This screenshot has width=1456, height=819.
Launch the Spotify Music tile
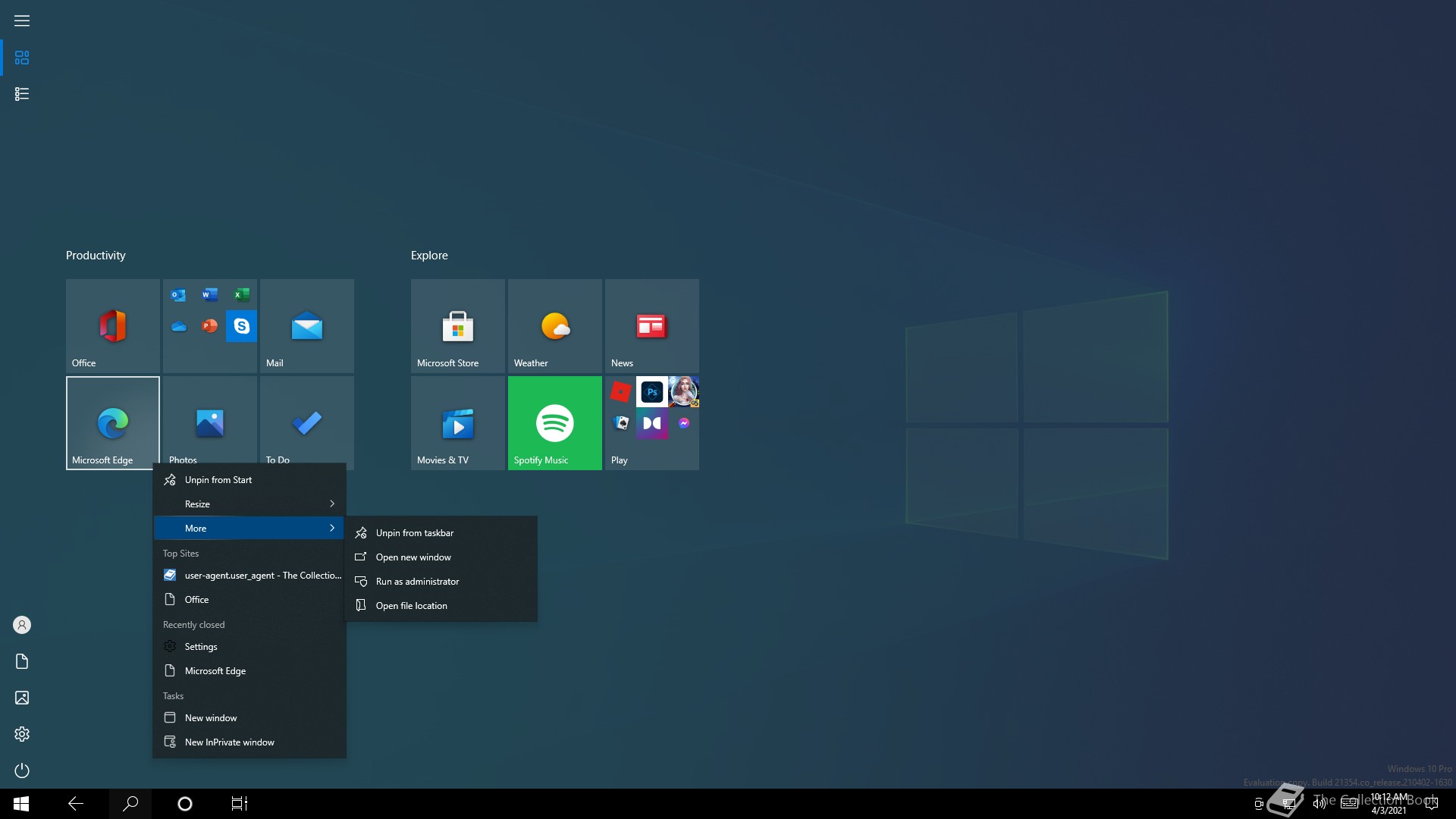555,423
